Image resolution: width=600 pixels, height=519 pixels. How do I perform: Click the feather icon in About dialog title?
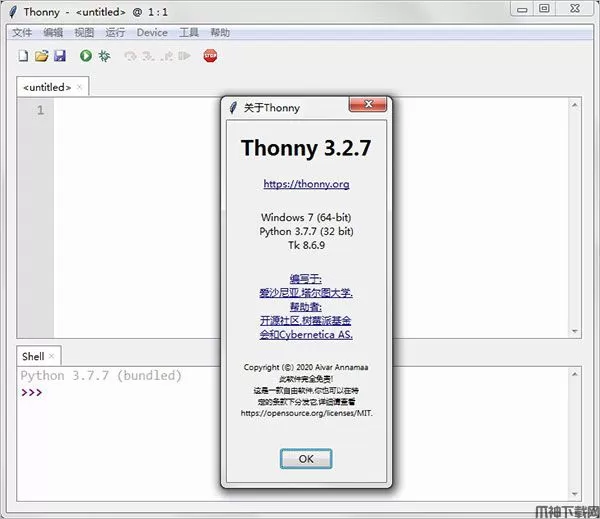click(233, 108)
